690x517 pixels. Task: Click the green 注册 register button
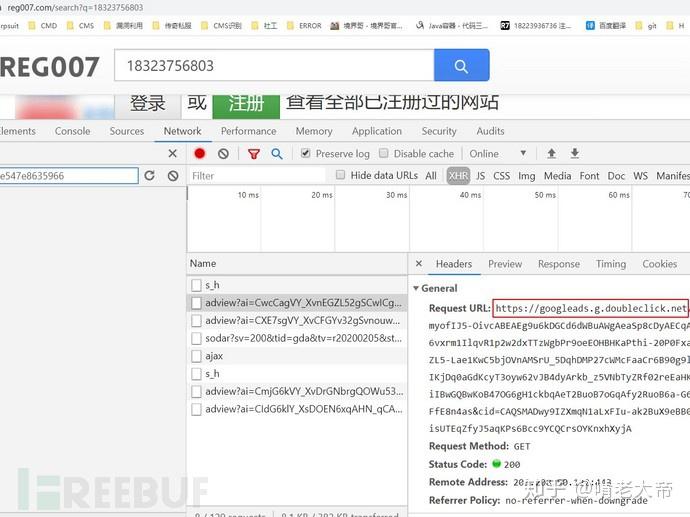click(246, 106)
